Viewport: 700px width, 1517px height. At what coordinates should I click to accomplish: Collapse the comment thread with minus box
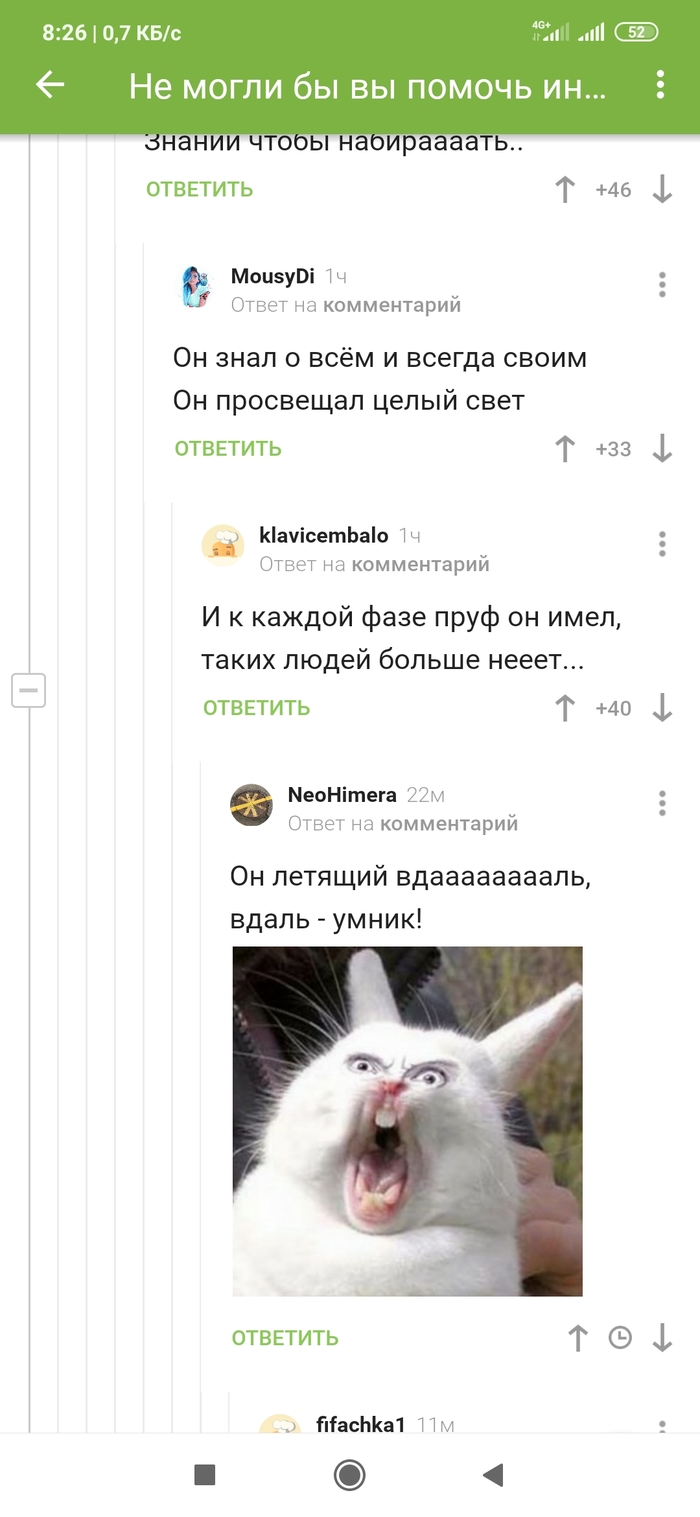(x=28, y=690)
